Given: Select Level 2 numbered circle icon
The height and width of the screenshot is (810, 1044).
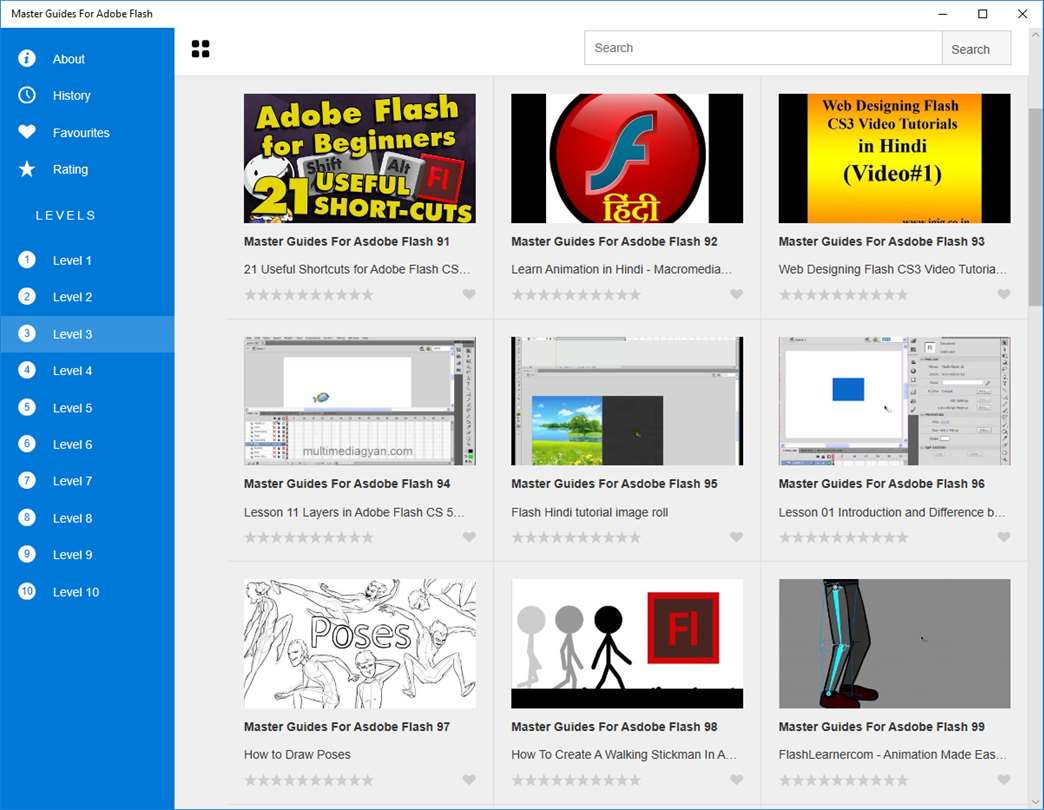Looking at the screenshot, I should (27, 296).
